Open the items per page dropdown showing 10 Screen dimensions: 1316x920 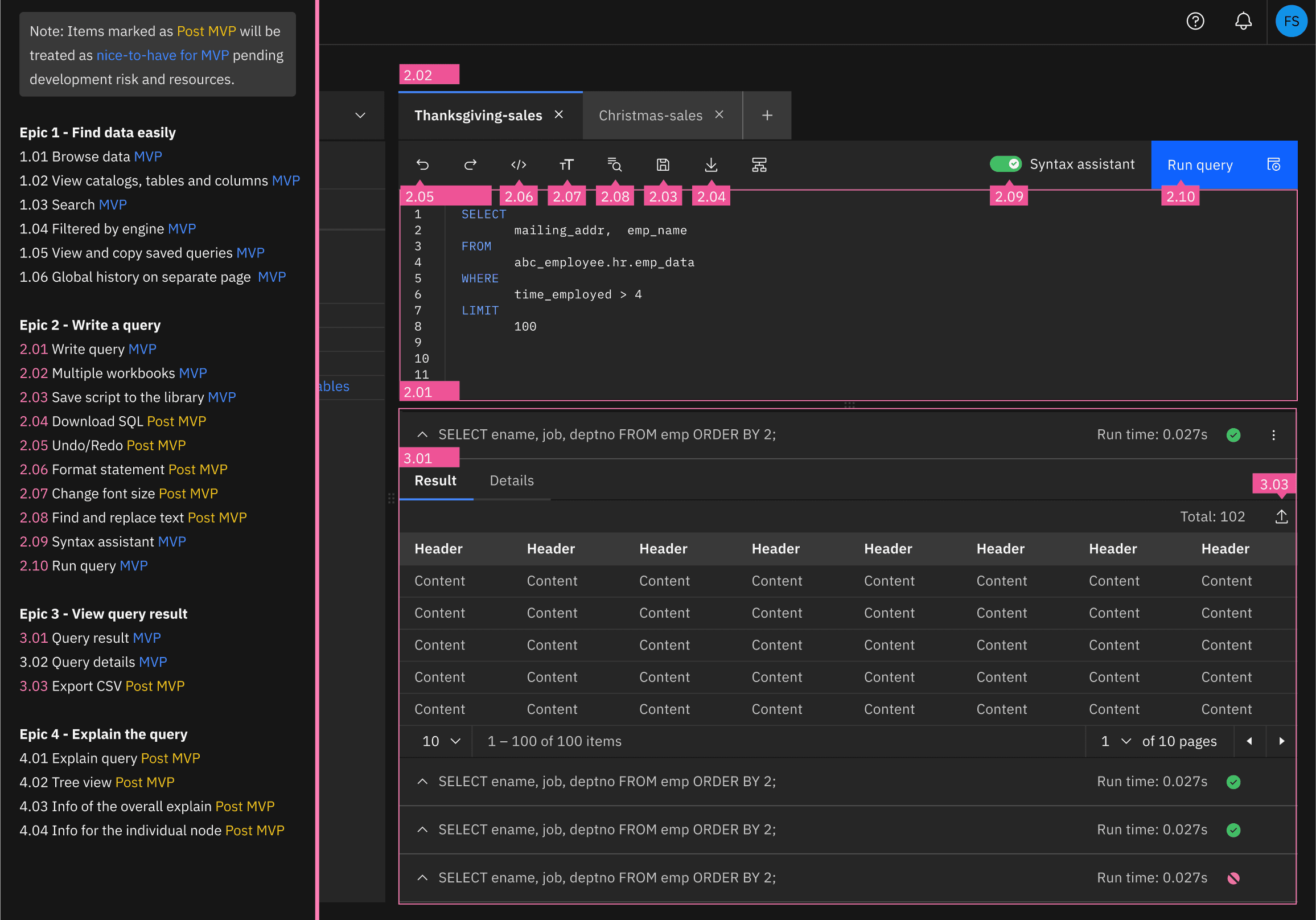440,741
